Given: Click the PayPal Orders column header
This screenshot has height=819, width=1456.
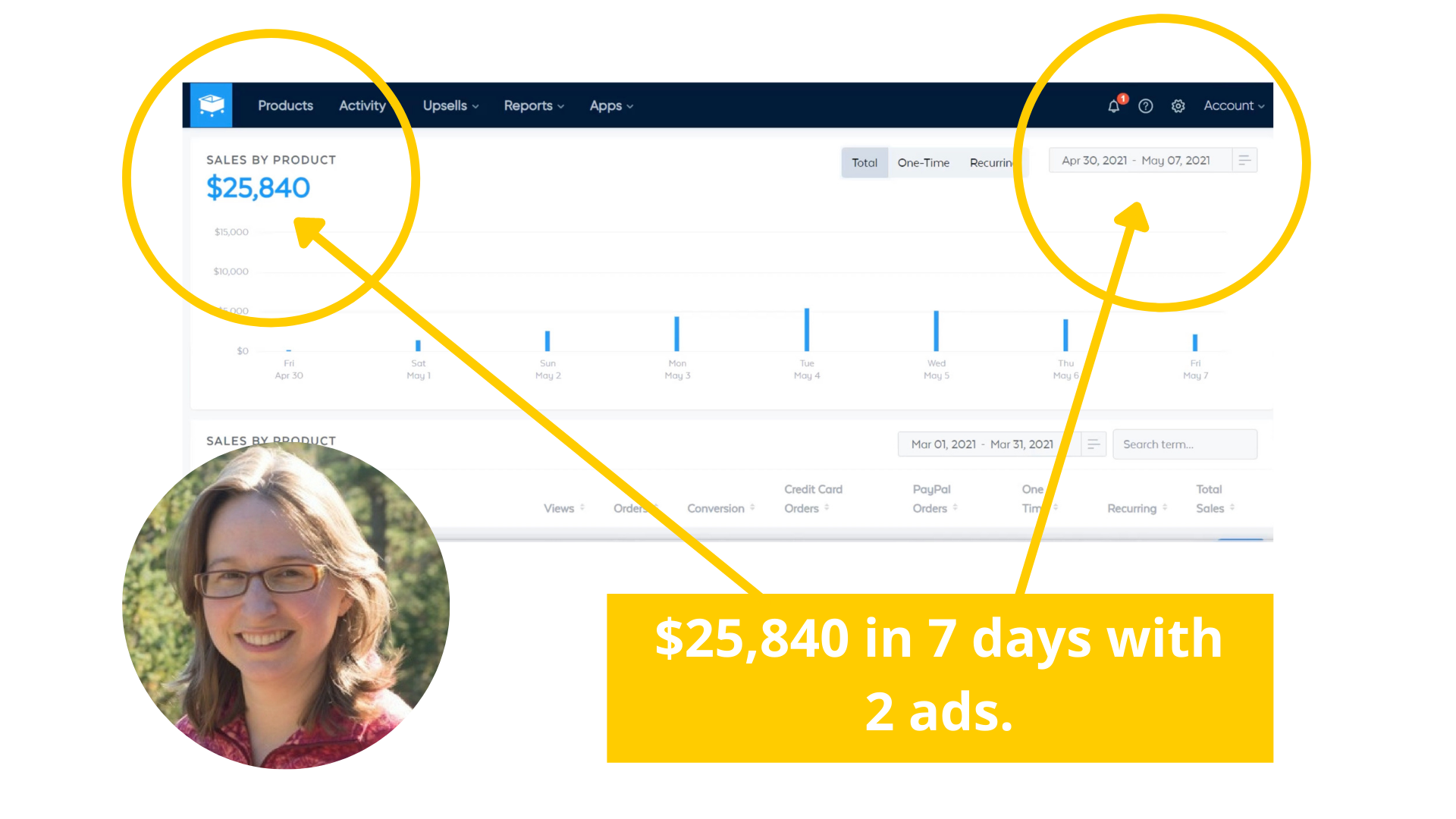Looking at the screenshot, I should 931,498.
